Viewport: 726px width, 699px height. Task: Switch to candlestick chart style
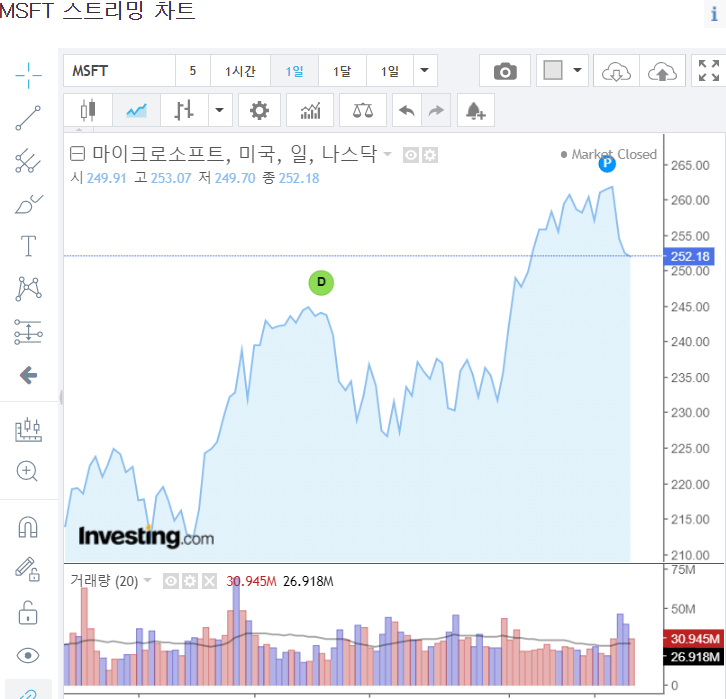pos(88,110)
